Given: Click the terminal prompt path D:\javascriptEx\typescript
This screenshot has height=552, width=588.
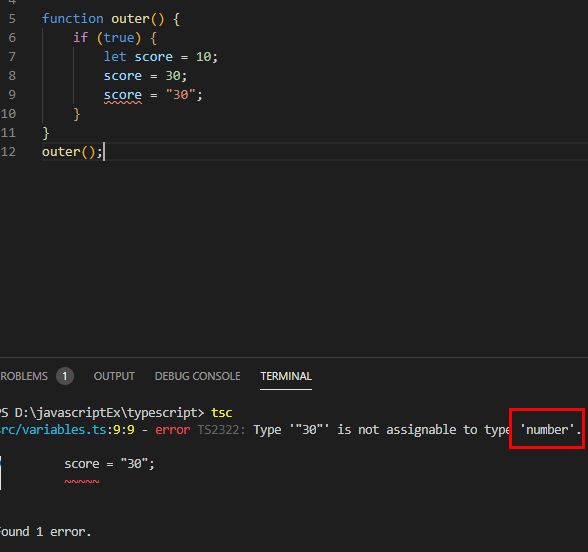Looking at the screenshot, I should point(106,412).
